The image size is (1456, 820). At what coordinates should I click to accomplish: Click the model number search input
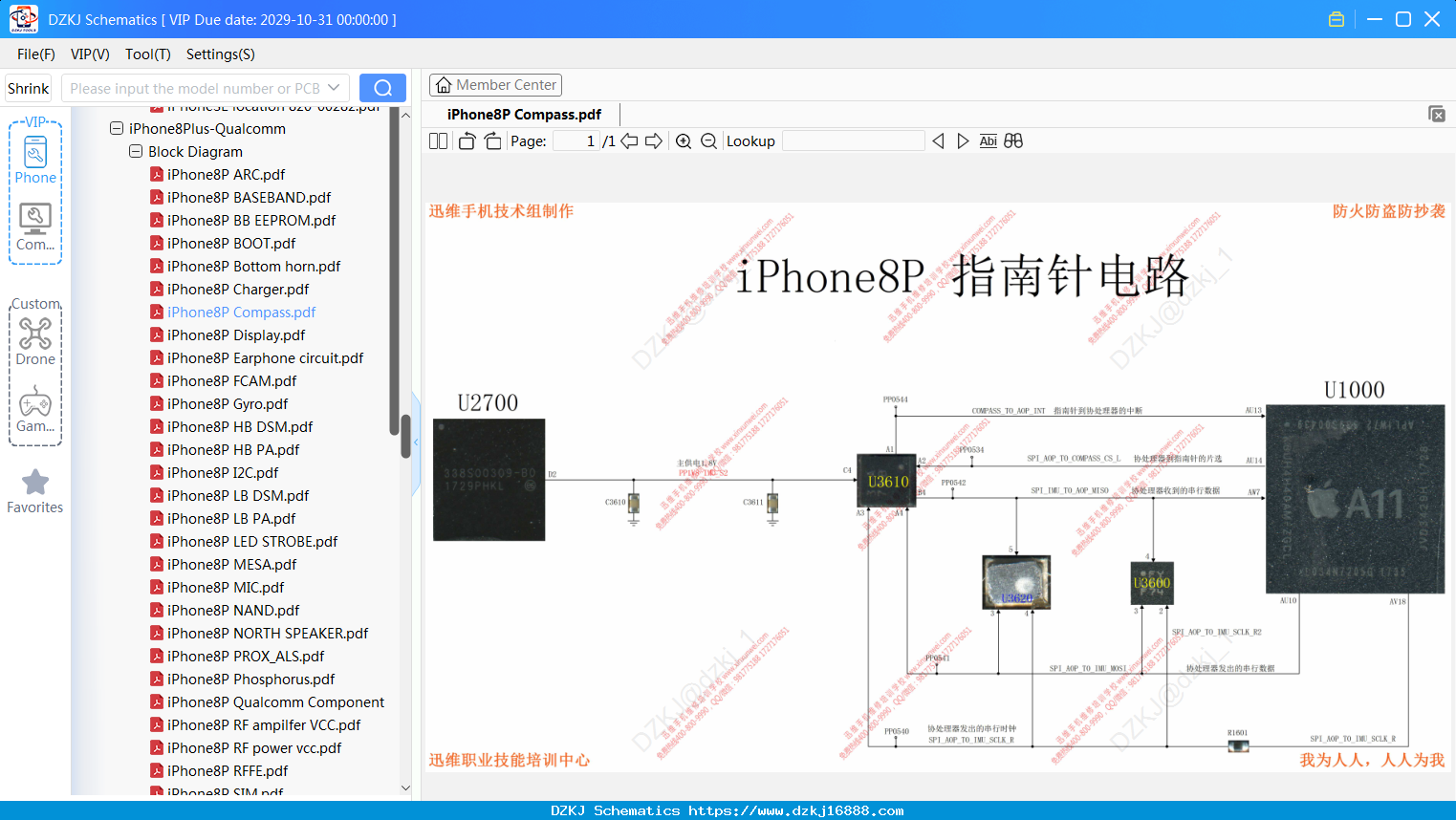(x=194, y=88)
